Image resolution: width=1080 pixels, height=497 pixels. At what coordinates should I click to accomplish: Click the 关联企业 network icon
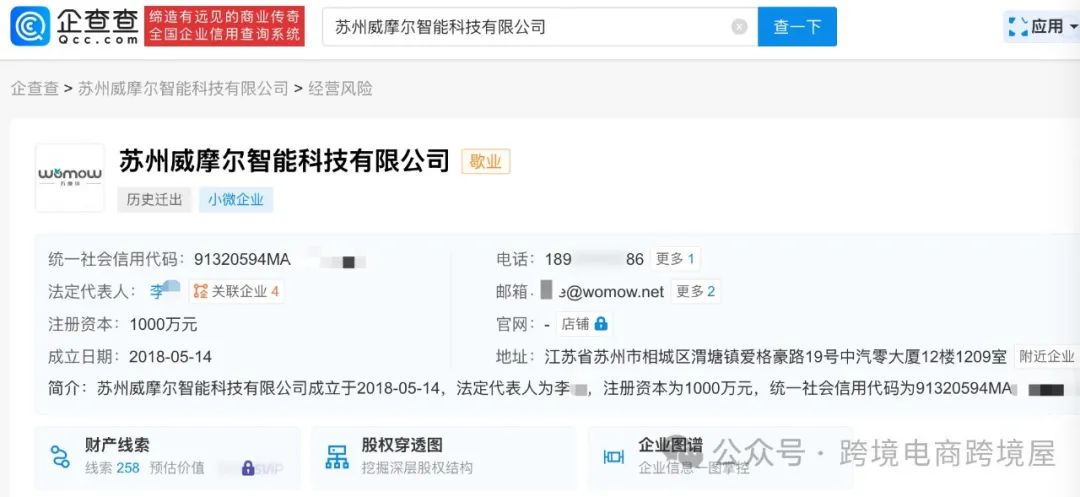click(200, 291)
